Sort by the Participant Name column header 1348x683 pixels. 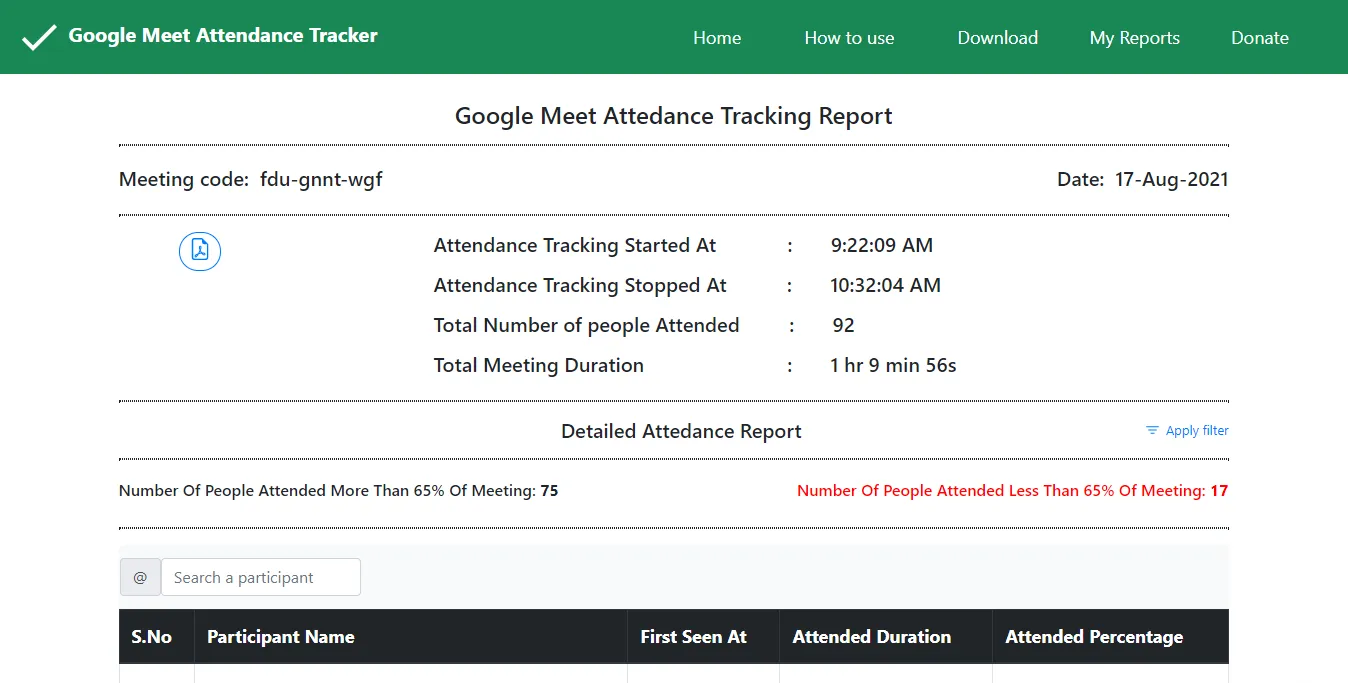280,636
